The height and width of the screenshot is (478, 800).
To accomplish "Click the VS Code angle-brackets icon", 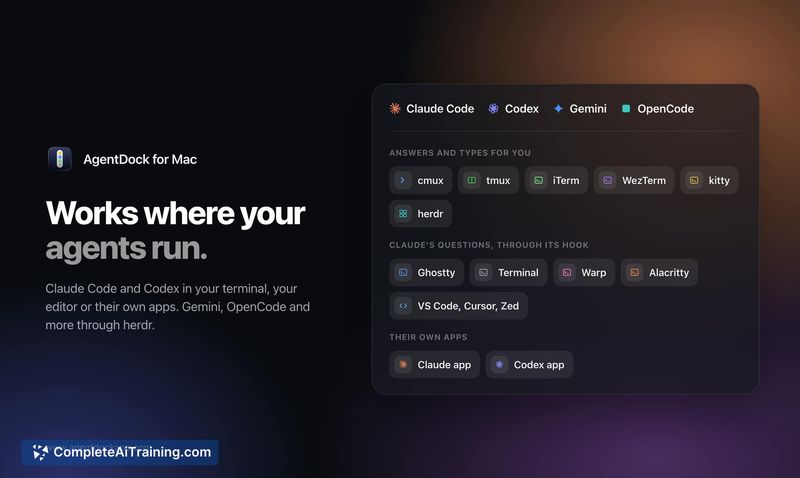I will coord(403,306).
